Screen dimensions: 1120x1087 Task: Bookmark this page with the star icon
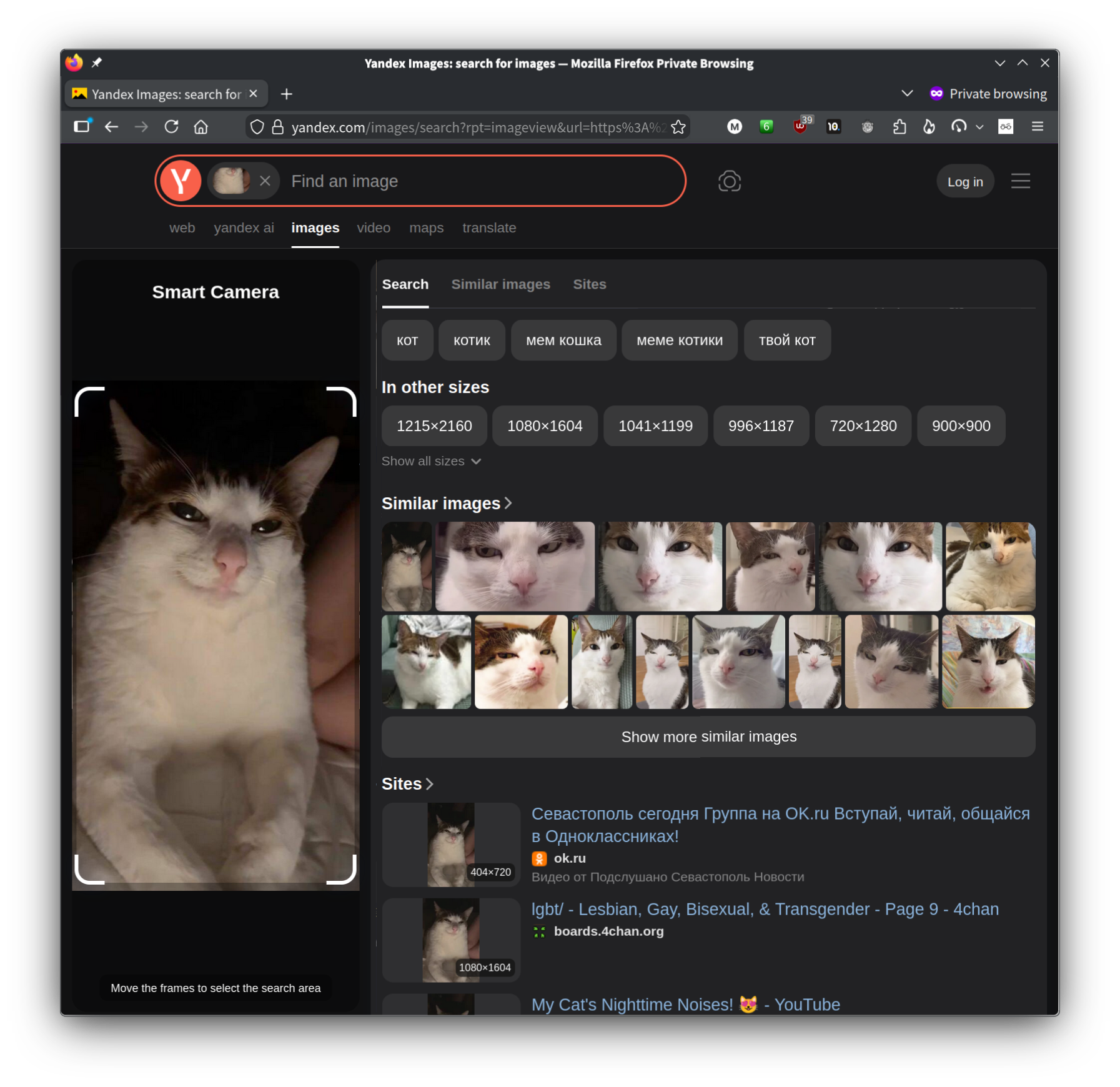pyautogui.click(x=678, y=127)
